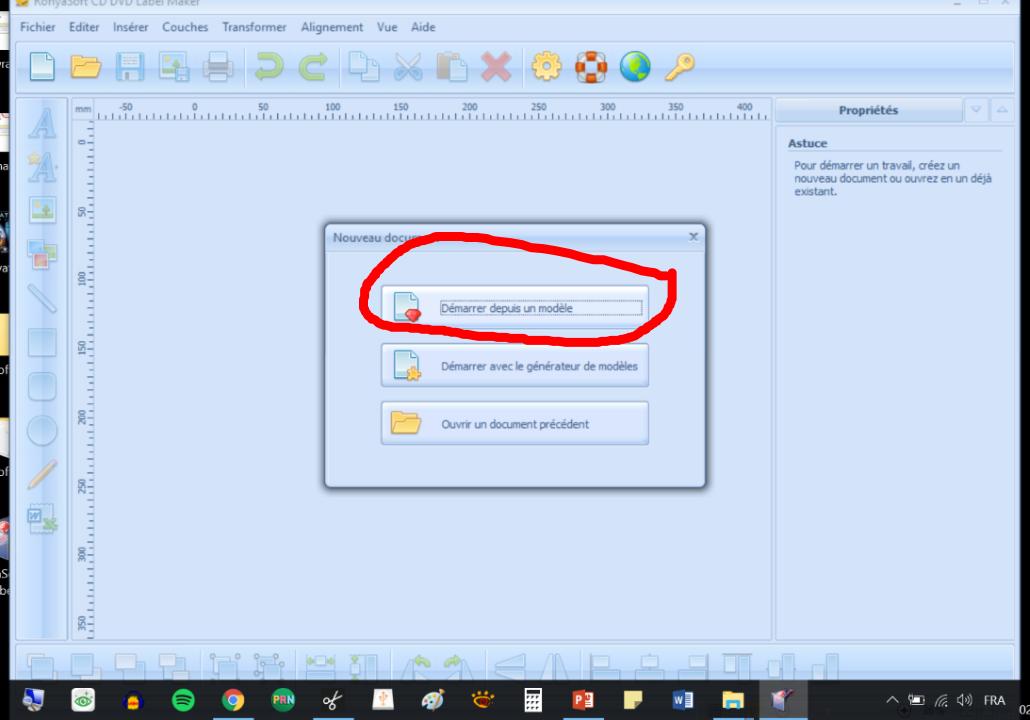Open PowerPoint from the taskbar
Image resolution: width=1030 pixels, height=720 pixels.
583,700
